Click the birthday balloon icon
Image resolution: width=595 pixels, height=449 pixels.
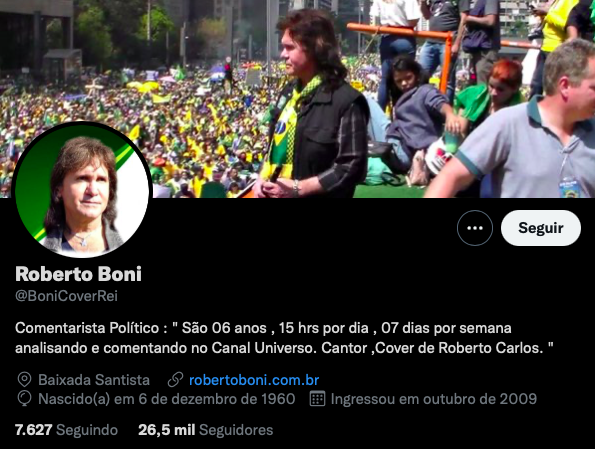click(24, 399)
